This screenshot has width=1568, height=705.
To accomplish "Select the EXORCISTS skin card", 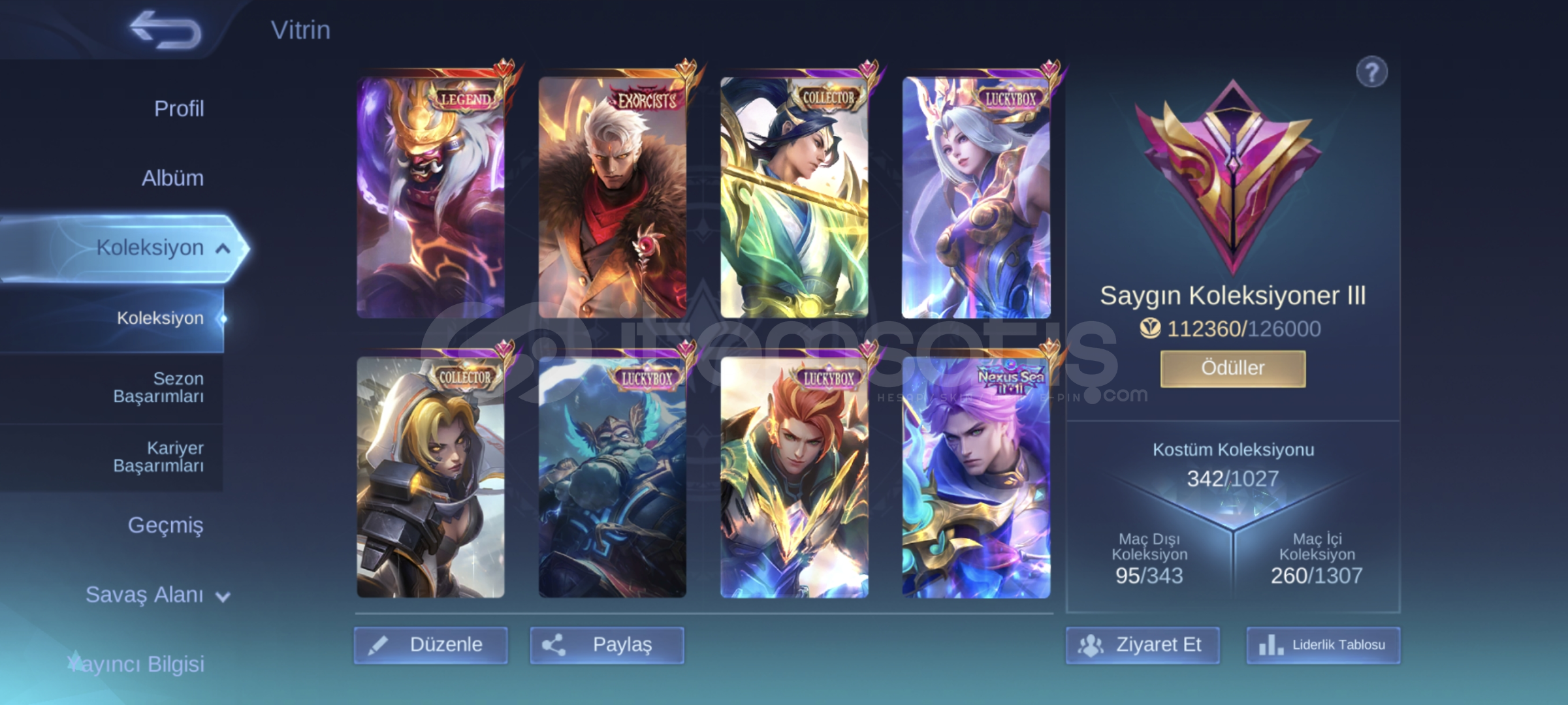I will point(613,196).
